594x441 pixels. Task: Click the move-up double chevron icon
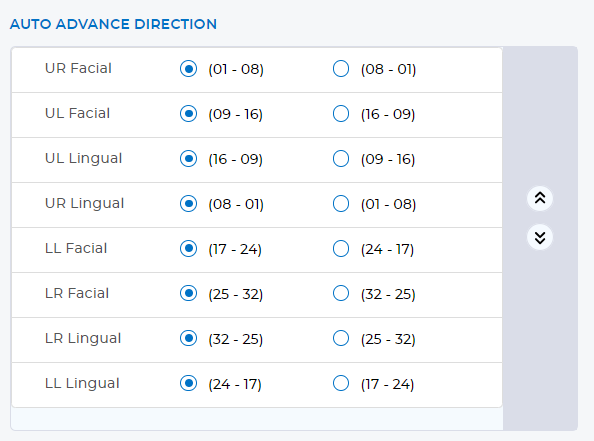tap(540, 198)
